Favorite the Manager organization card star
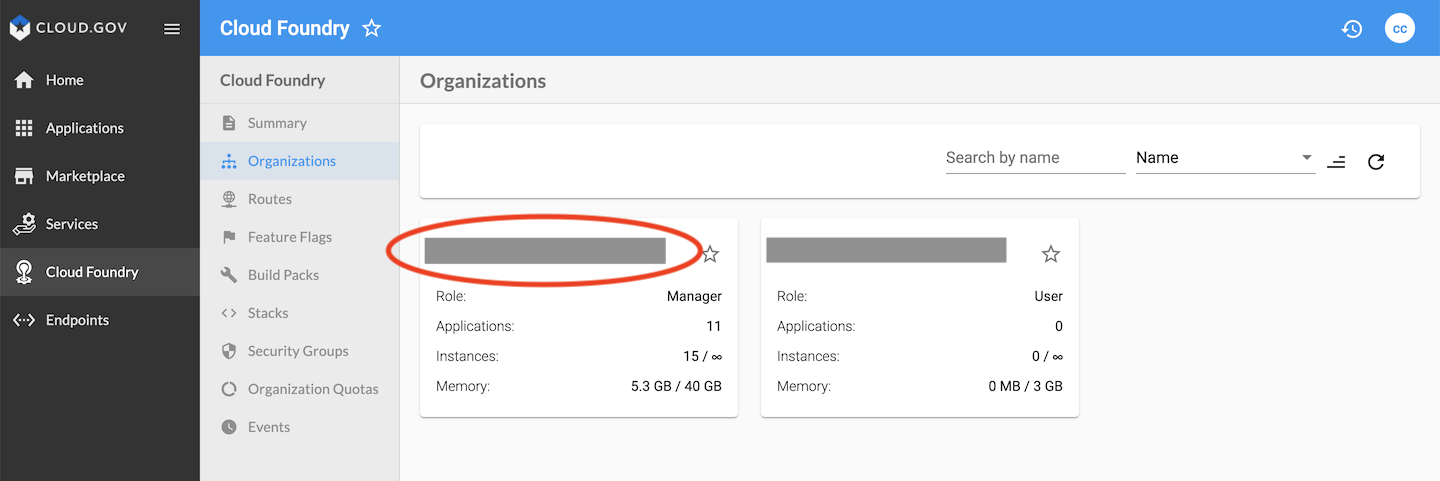 click(710, 254)
